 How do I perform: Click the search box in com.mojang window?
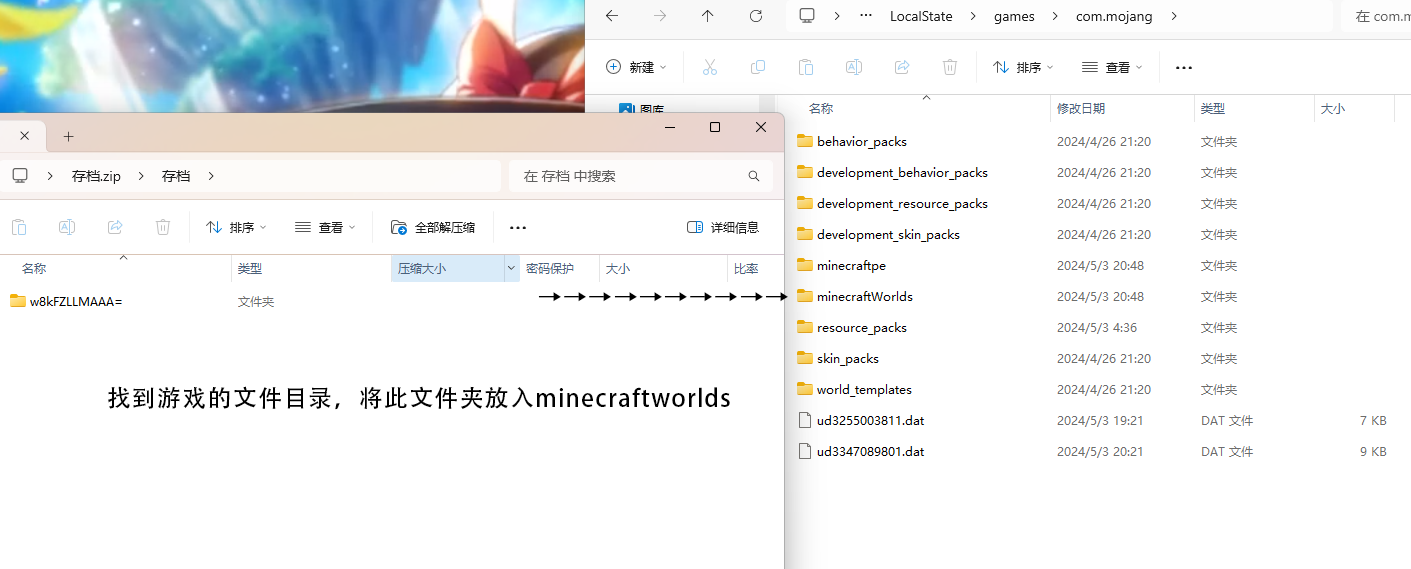[1377, 16]
